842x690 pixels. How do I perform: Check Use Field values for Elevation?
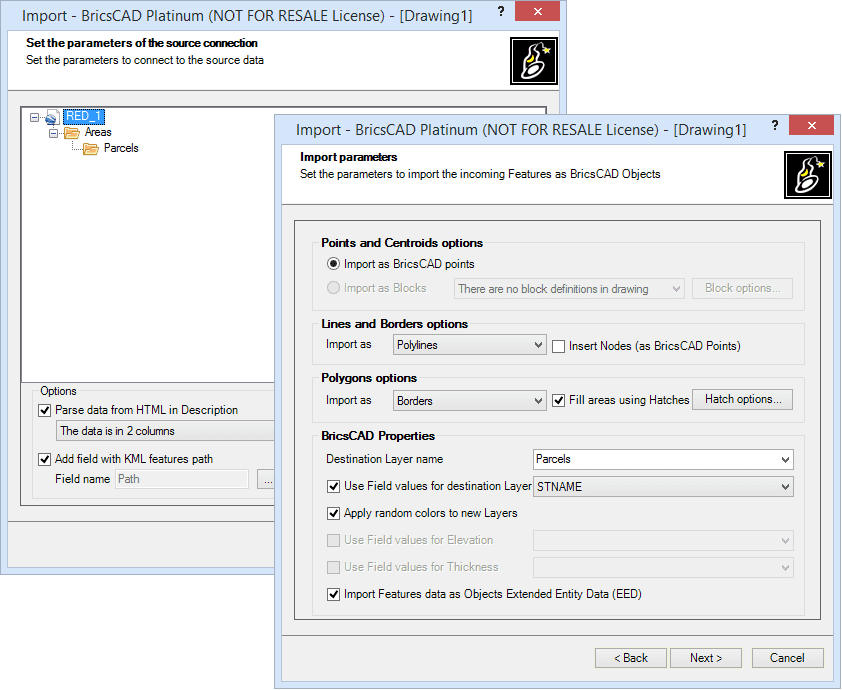[x=333, y=540]
